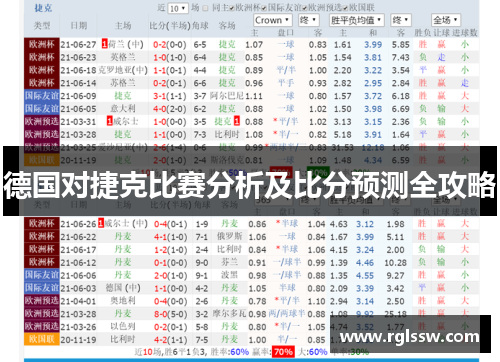Open the 终 dropdown next to 胜平负均值

click(x=401, y=20)
